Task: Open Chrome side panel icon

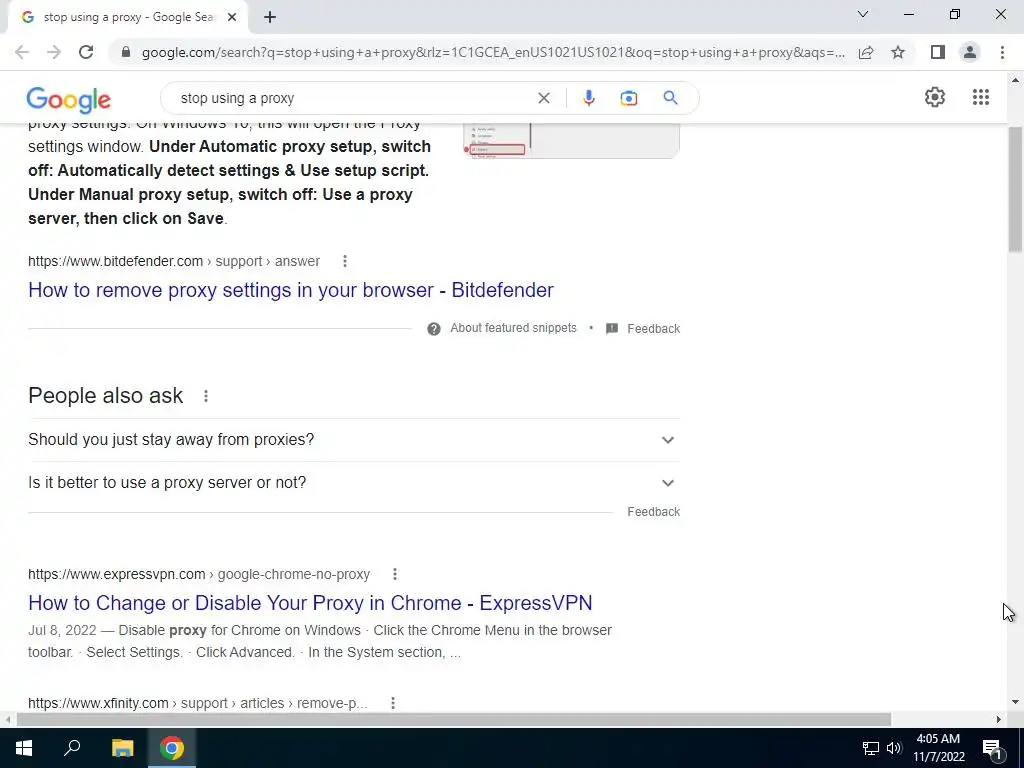Action: tap(938, 52)
